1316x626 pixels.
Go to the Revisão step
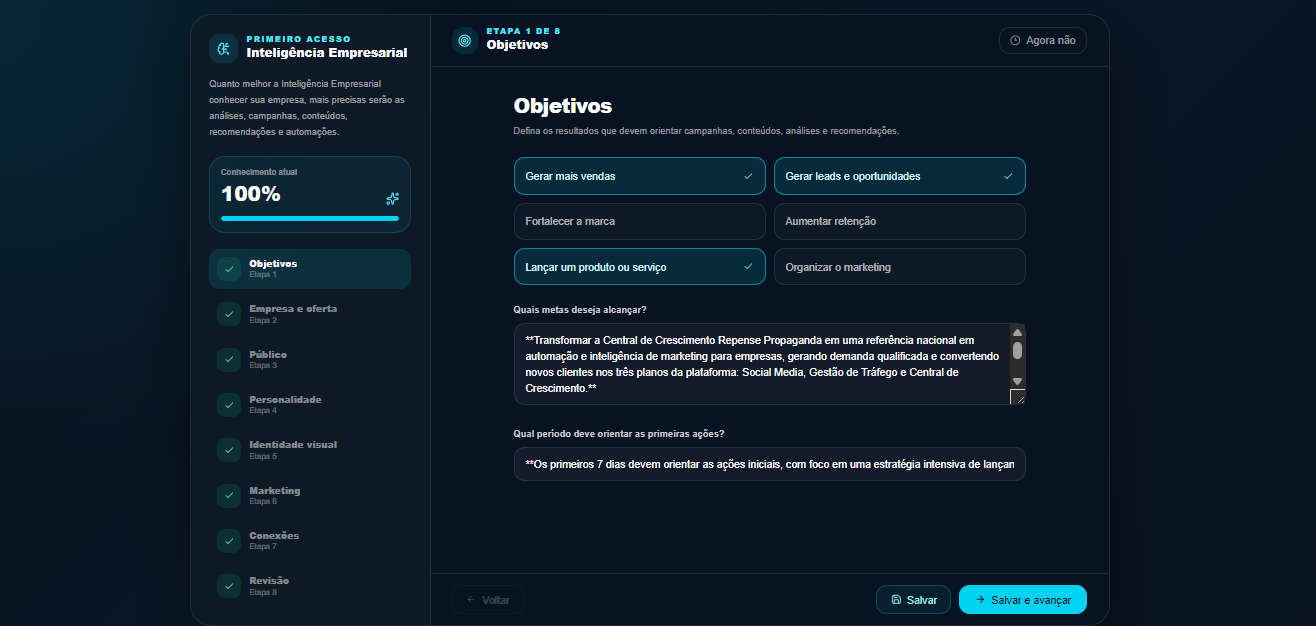point(310,586)
